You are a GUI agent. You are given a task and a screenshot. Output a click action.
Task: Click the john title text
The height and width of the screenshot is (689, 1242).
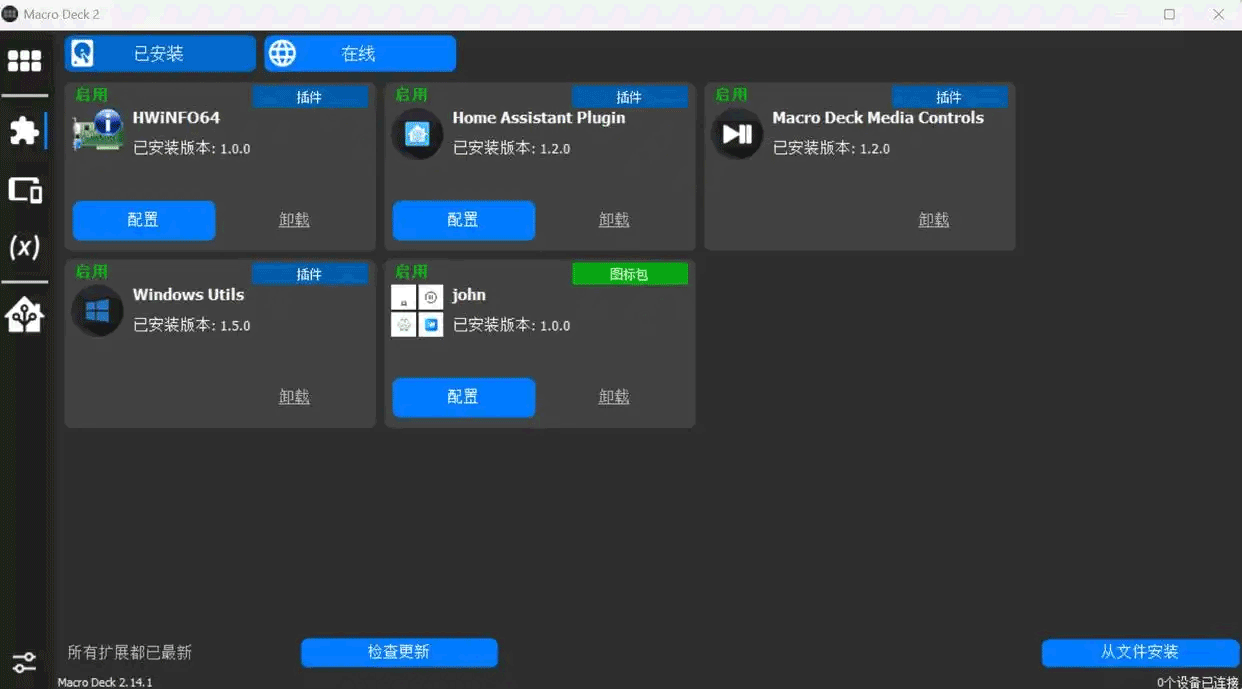pyautogui.click(x=469, y=295)
